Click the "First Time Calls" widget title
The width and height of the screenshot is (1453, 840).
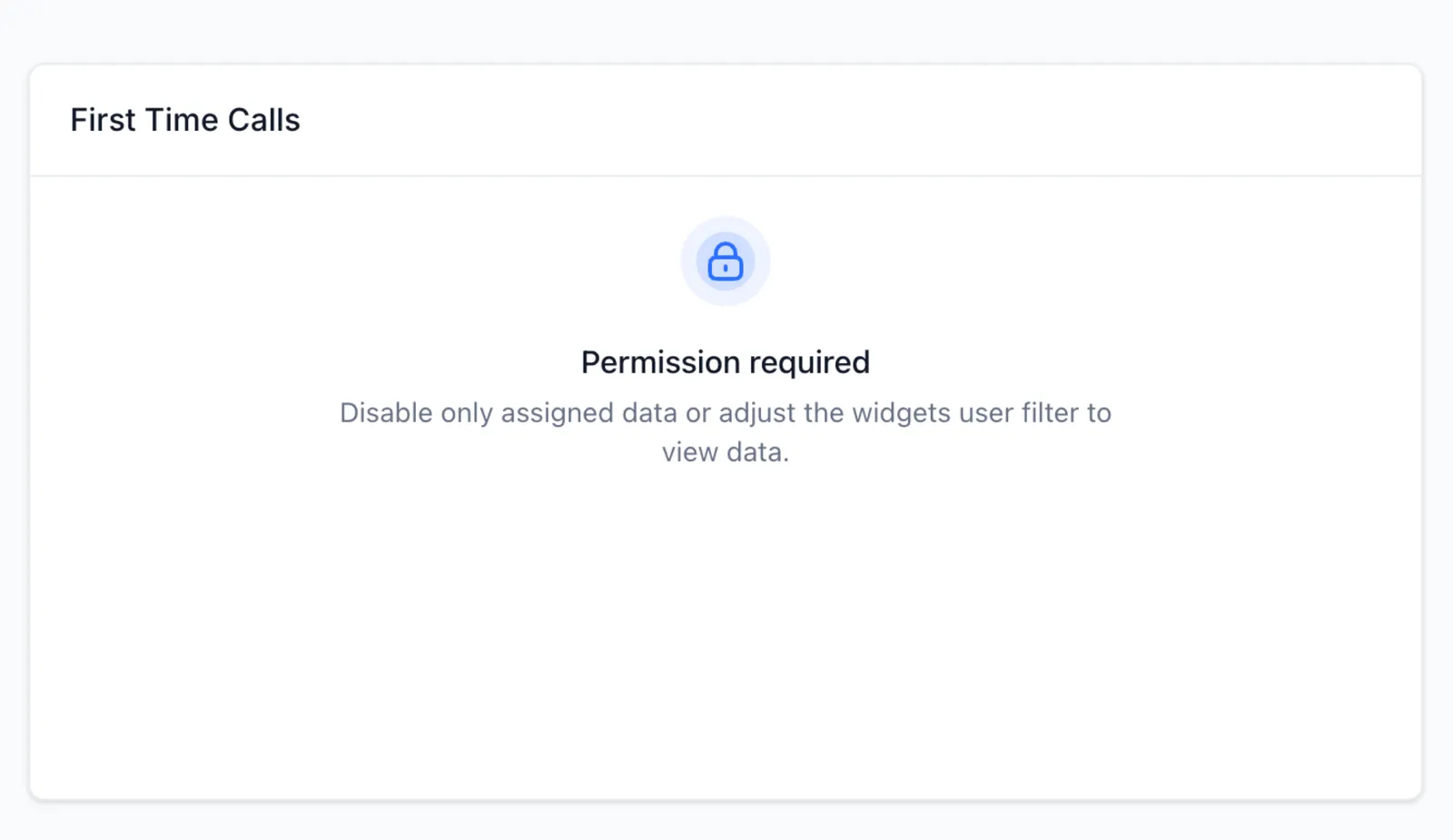click(x=185, y=120)
